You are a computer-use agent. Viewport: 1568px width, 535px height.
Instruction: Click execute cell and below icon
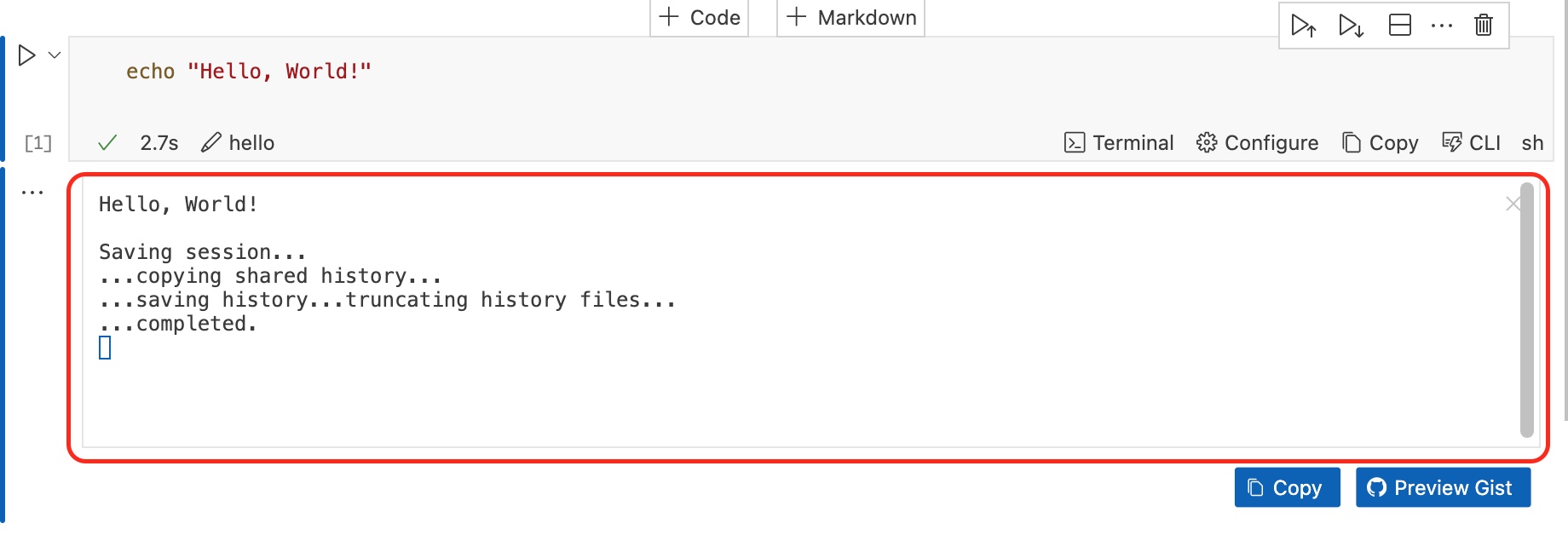pyautogui.click(x=1351, y=26)
